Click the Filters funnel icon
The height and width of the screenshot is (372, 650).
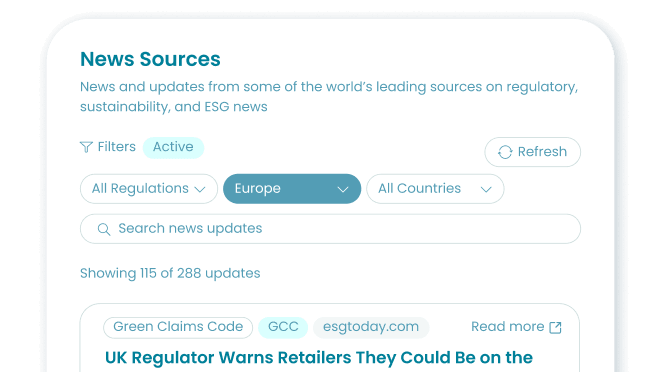coord(86,147)
